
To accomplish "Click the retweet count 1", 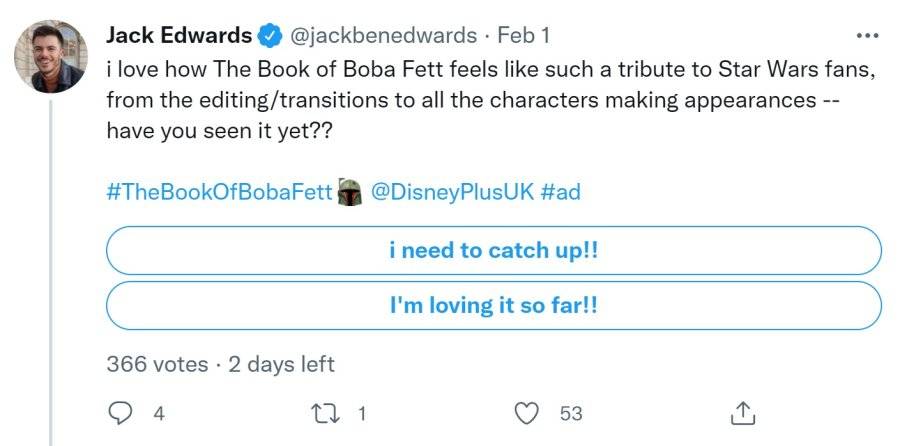I will click(361, 414).
